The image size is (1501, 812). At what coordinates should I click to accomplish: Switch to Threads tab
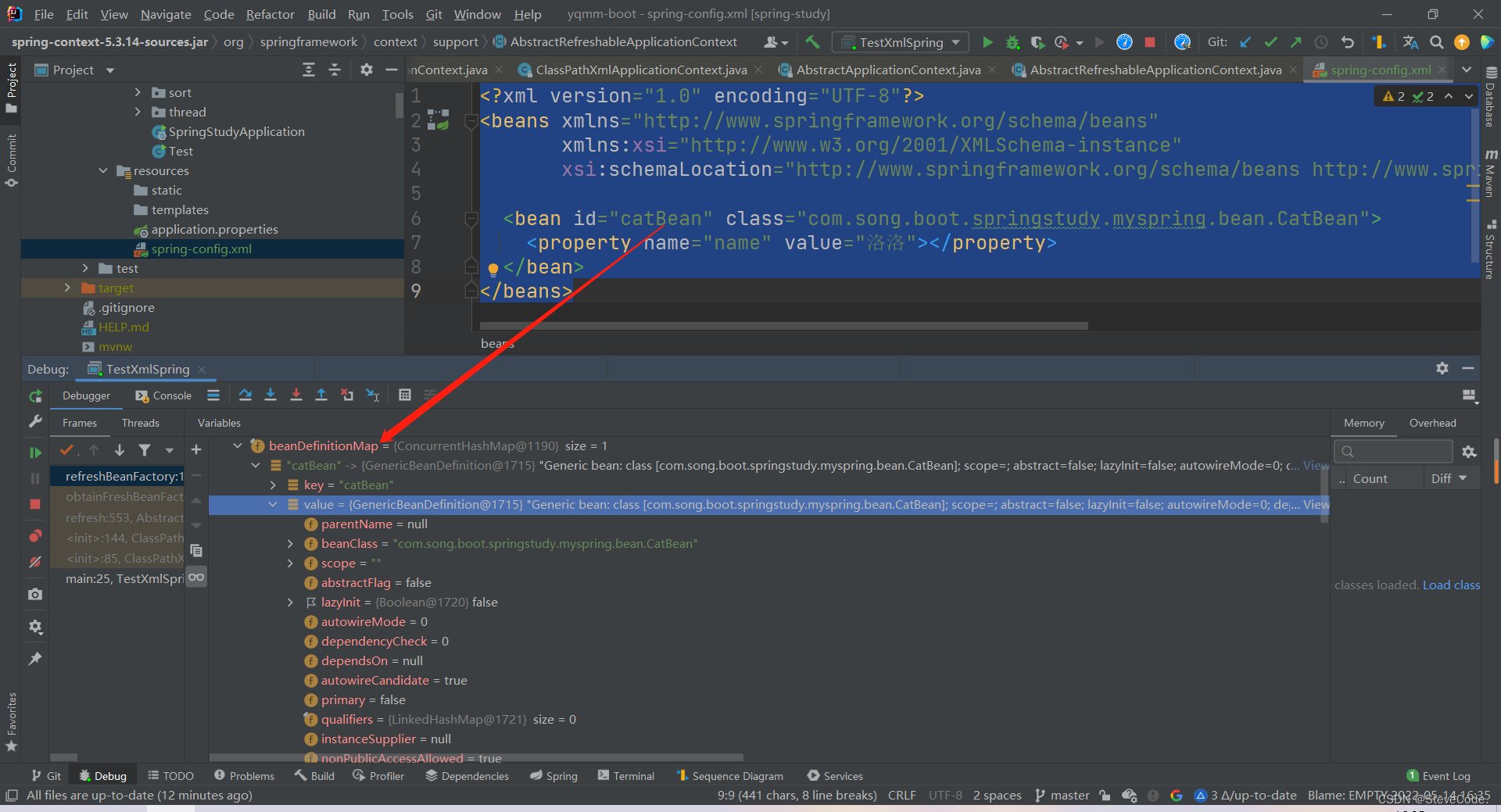pos(141,423)
